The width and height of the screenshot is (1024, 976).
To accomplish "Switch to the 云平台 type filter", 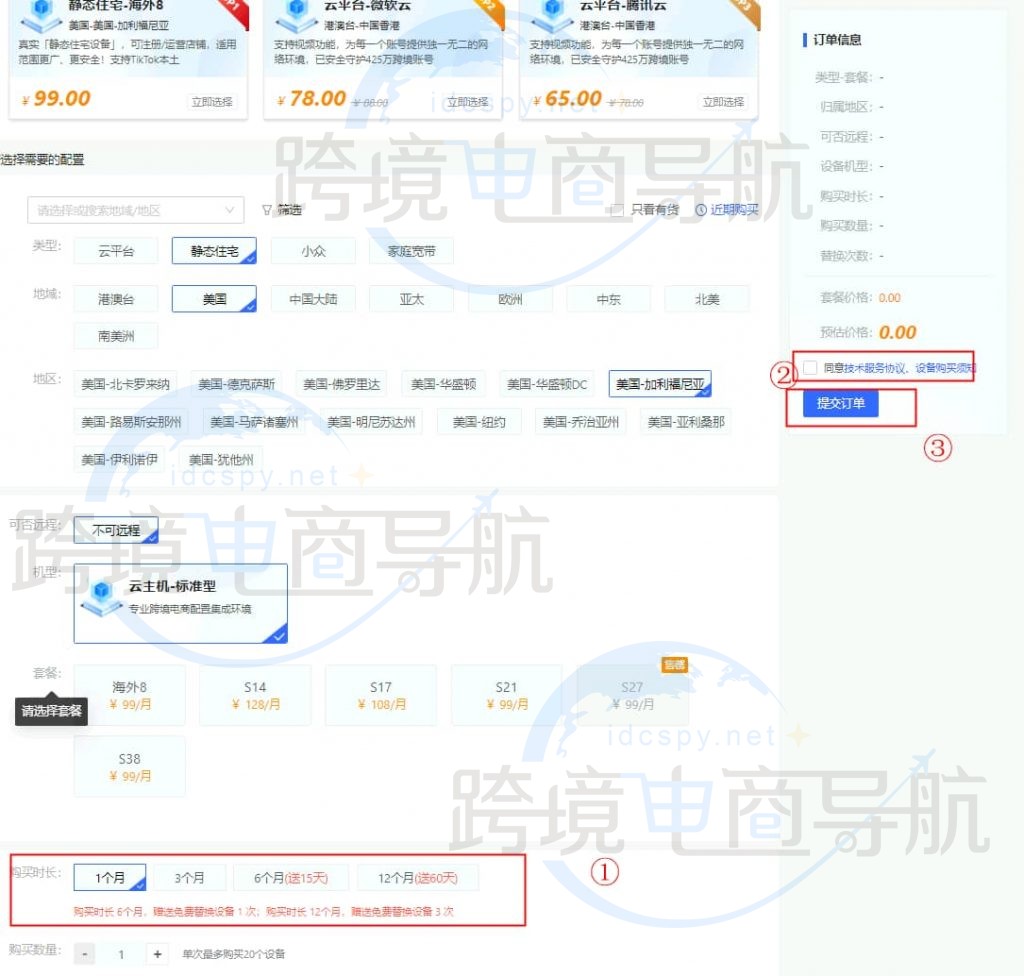I will (115, 251).
